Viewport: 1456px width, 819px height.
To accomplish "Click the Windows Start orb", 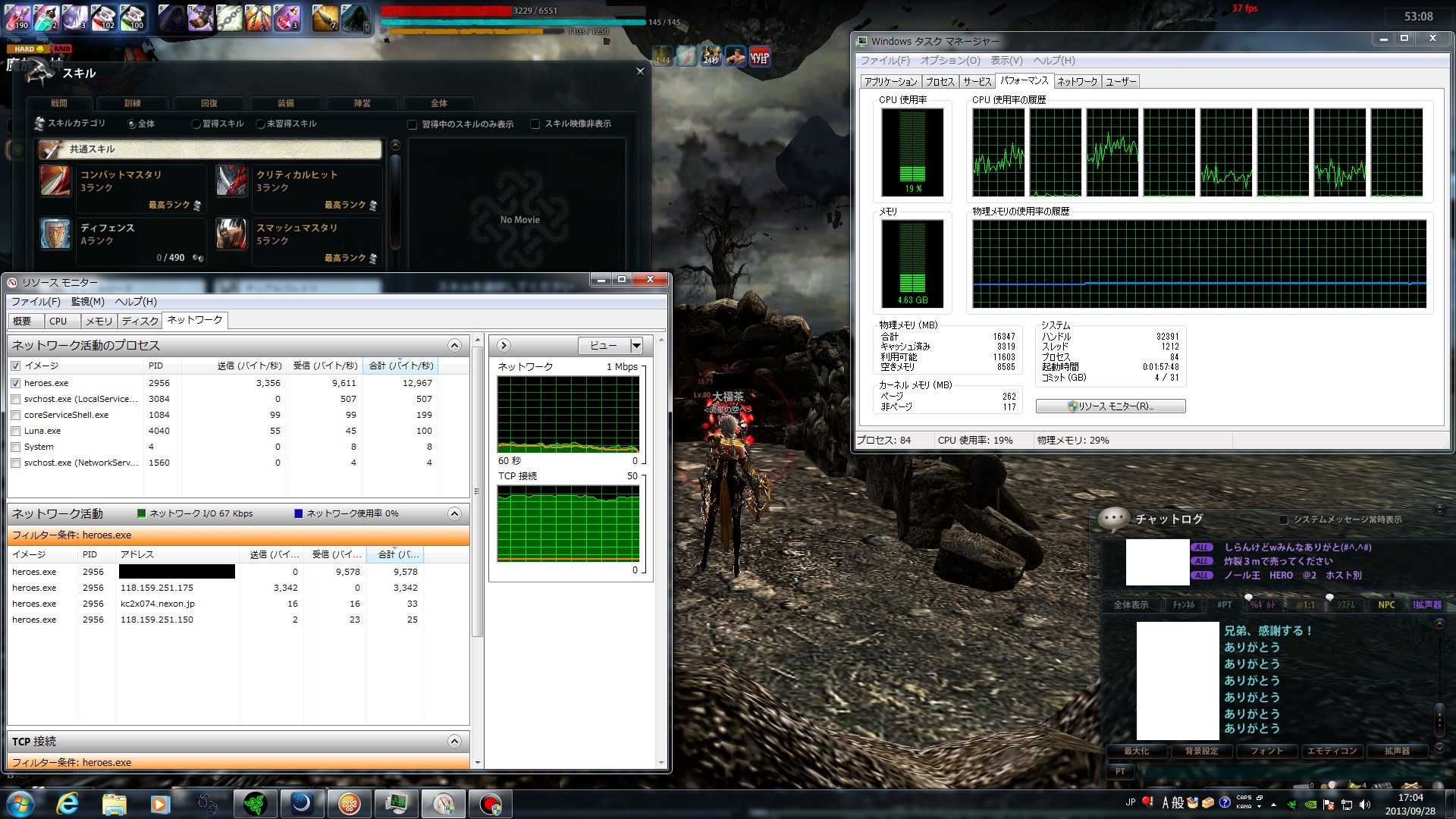I will 20,804.
